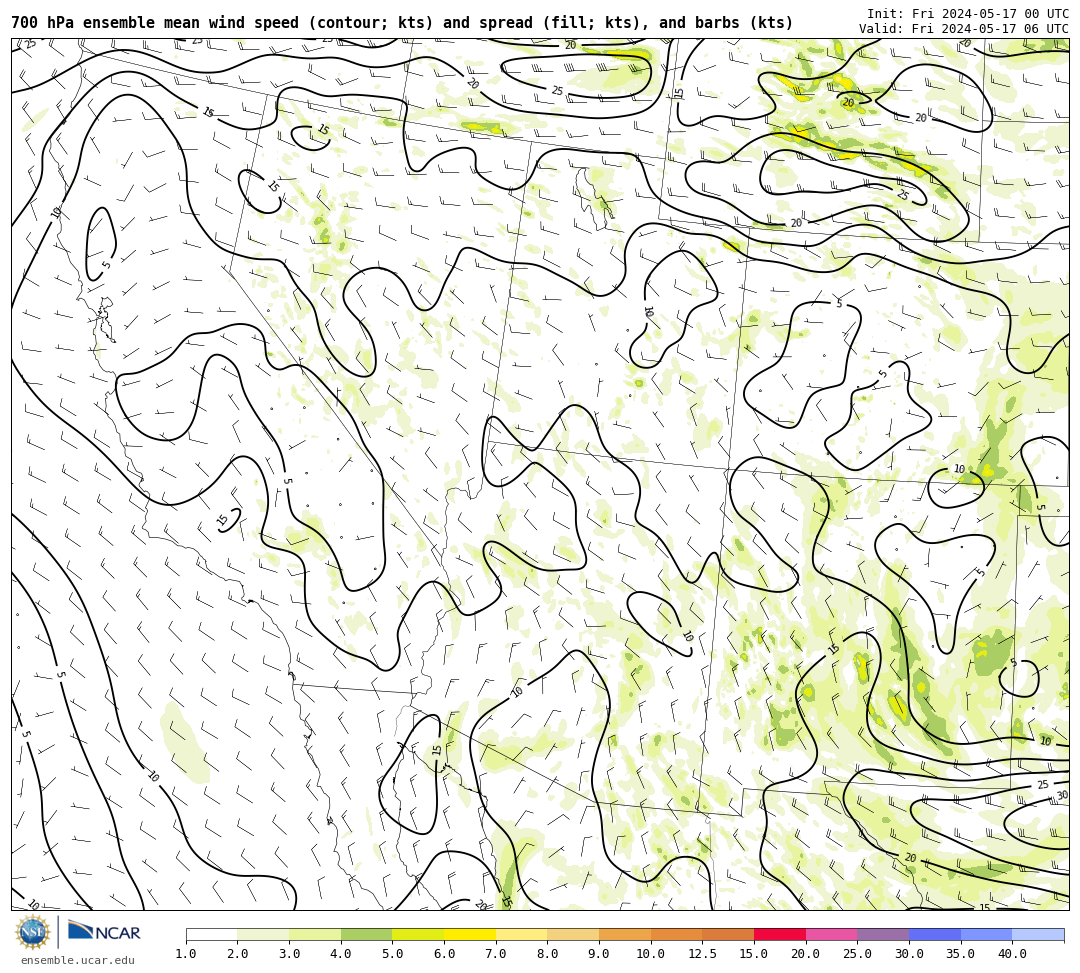The image size is (1080, 973).
Task: Pick the pink 20.0–25.0 colorbar swatch
Action: coord(831,934)
